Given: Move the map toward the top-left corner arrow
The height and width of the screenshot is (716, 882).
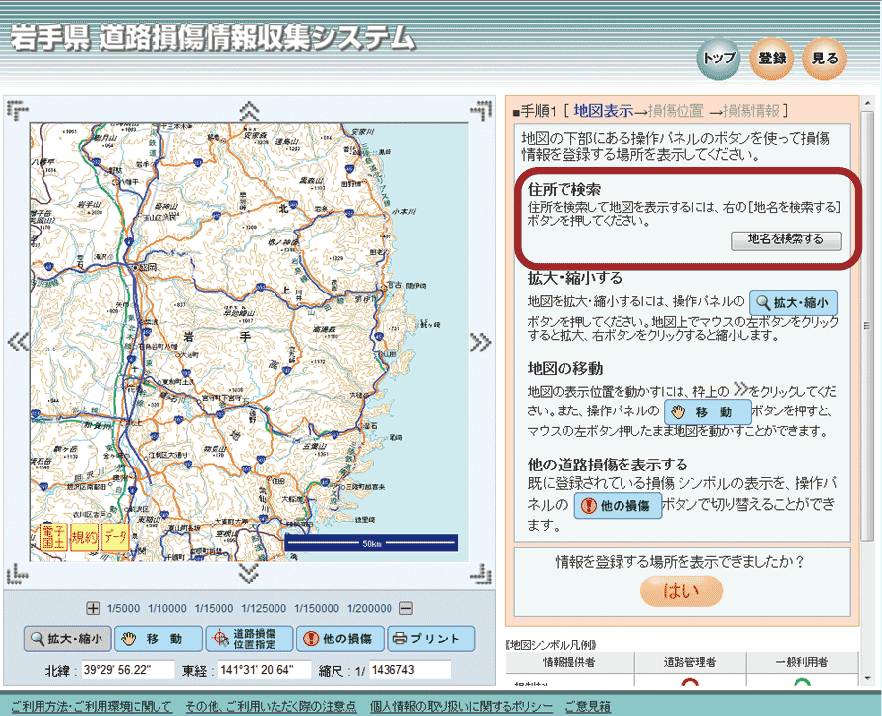Looking at the screenshot, I should 18,111.
